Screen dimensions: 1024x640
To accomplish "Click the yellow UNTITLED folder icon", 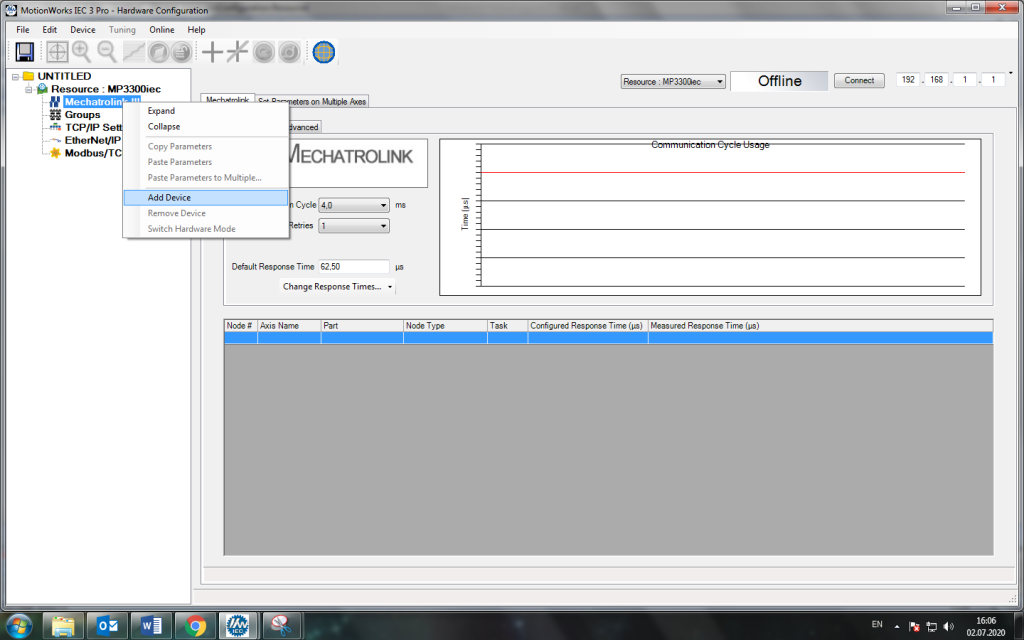I will click(28, 76).
